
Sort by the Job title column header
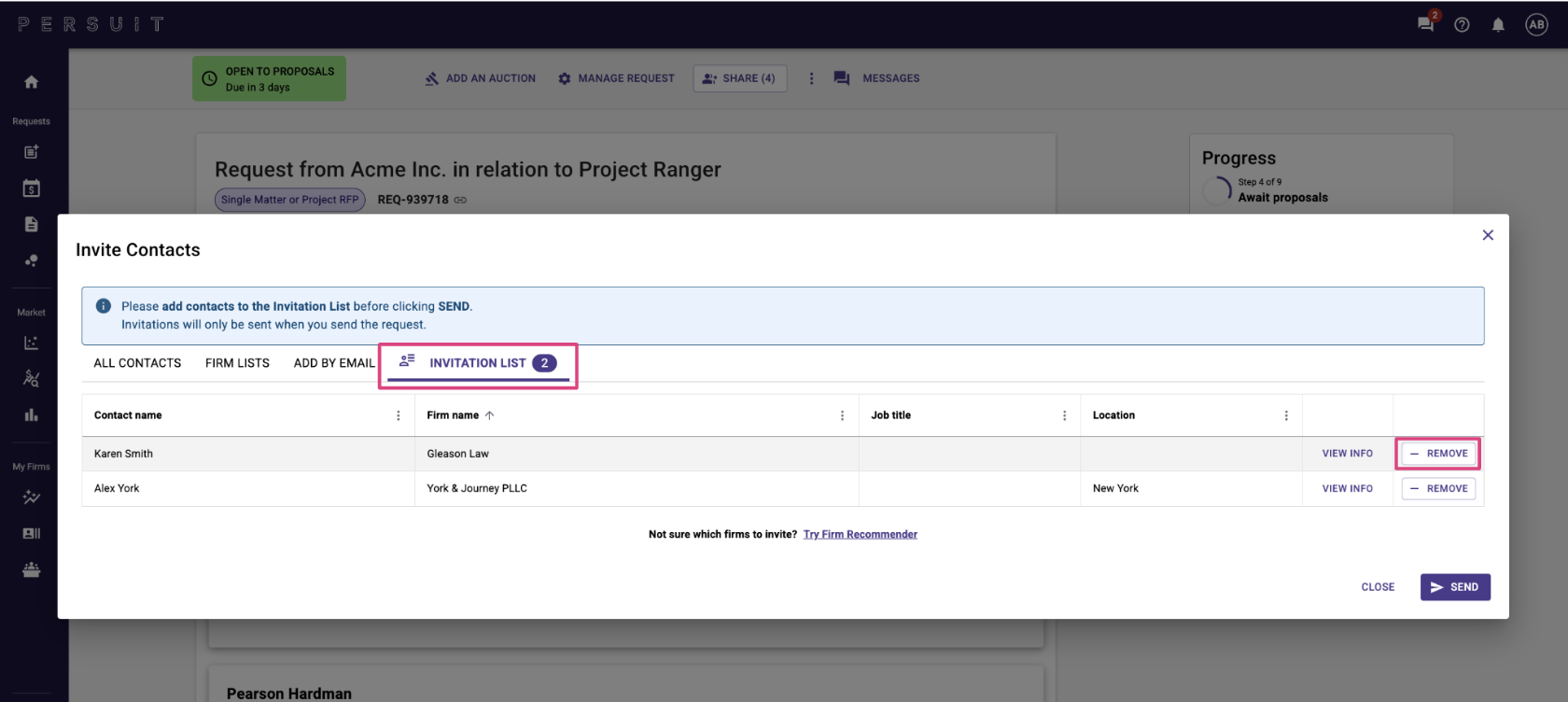890,415
